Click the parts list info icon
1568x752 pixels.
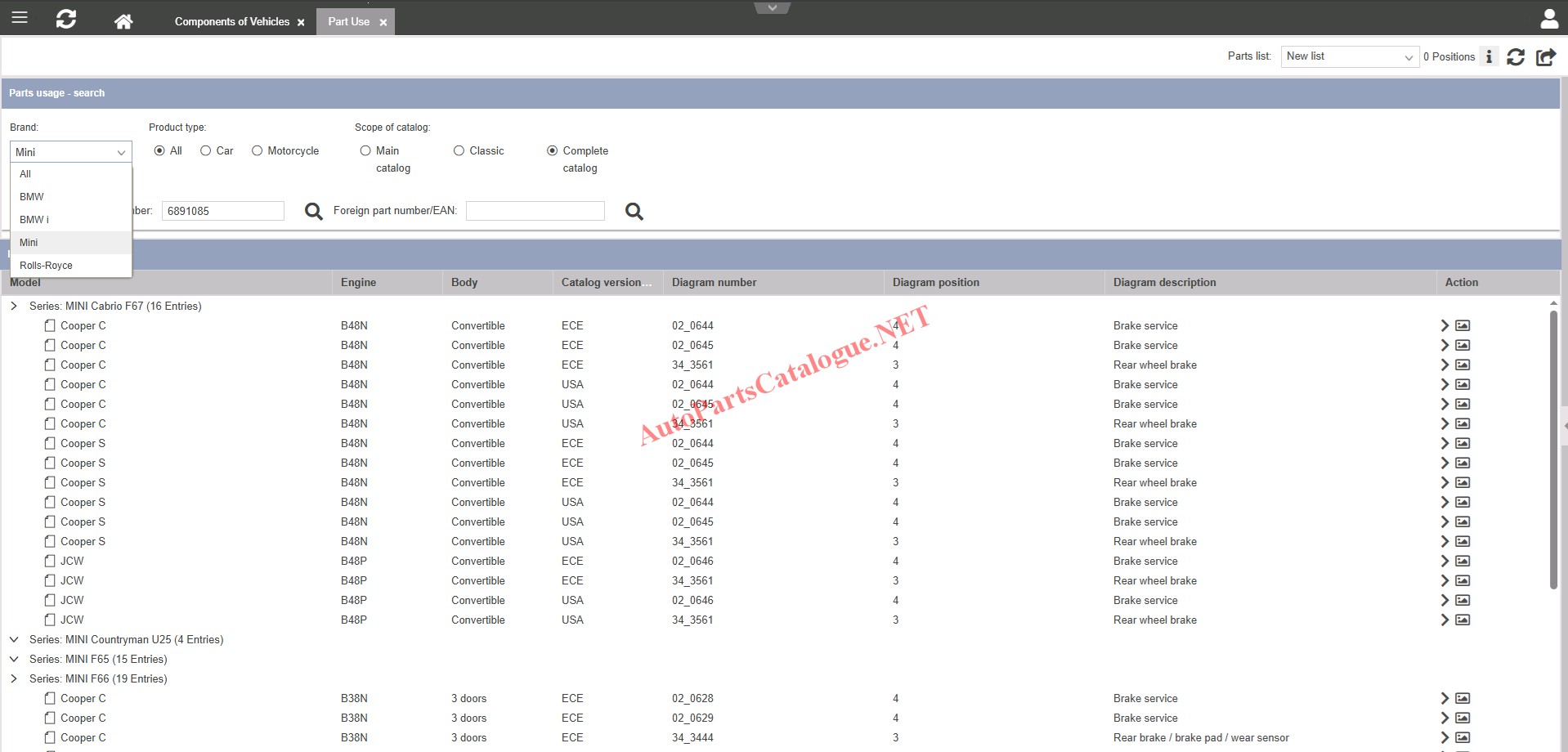1489,56
